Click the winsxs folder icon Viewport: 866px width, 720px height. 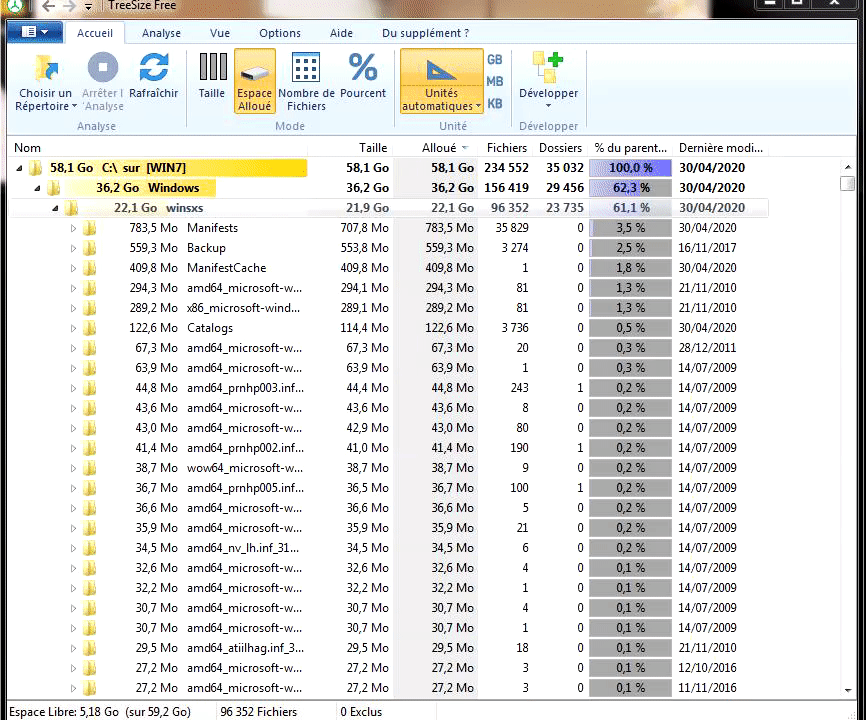(72, 208)
